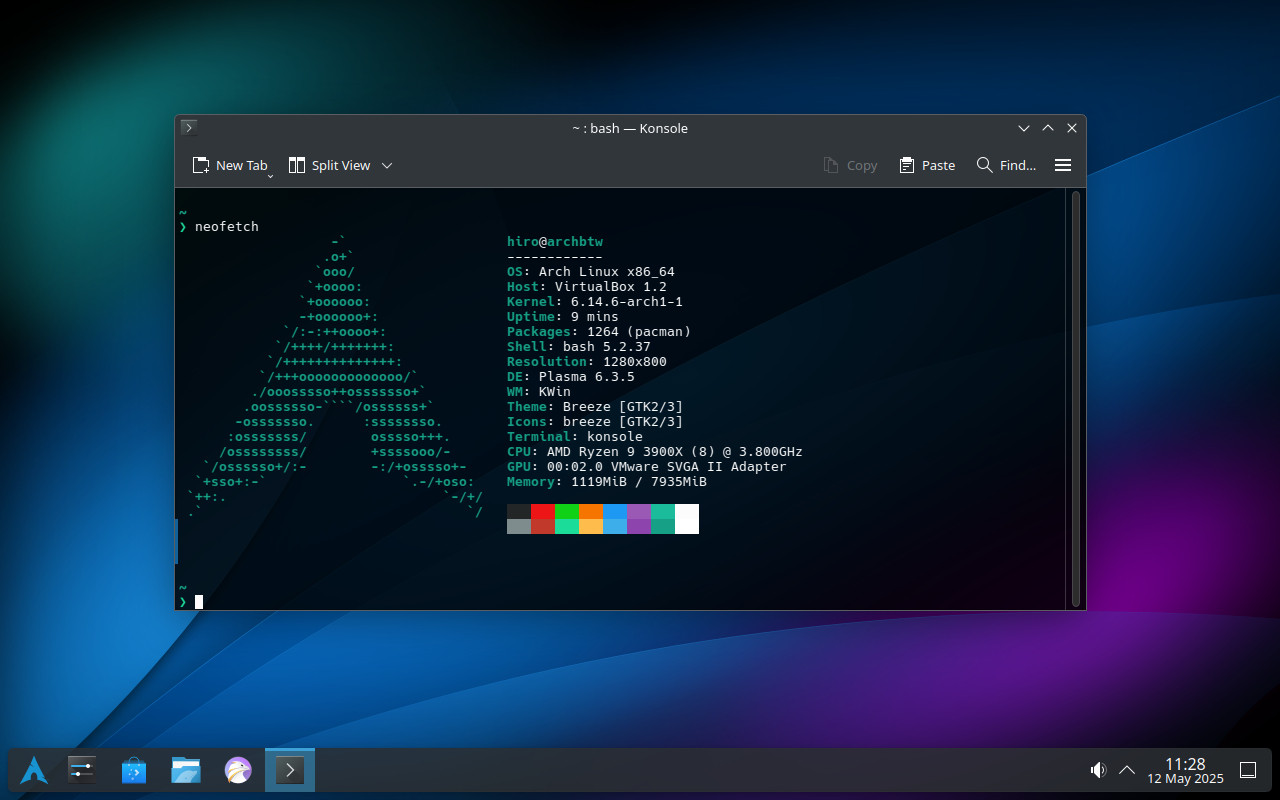This screenshot has width=1280, height=800.
Task: Close the Konsole window
Action: pos(1072,128)
